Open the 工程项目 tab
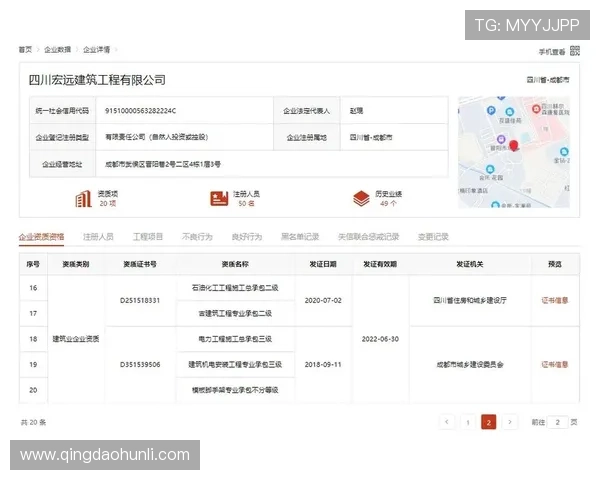600x480 pixels. pyautogui.click(x=148, y=237)
